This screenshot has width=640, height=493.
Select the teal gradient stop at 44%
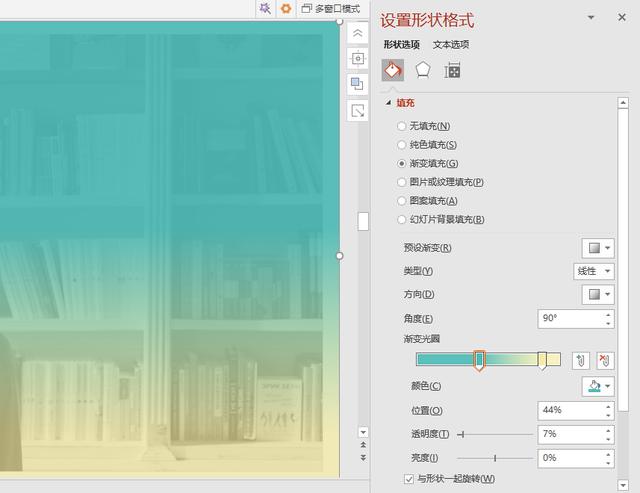(x=480, y=361)
